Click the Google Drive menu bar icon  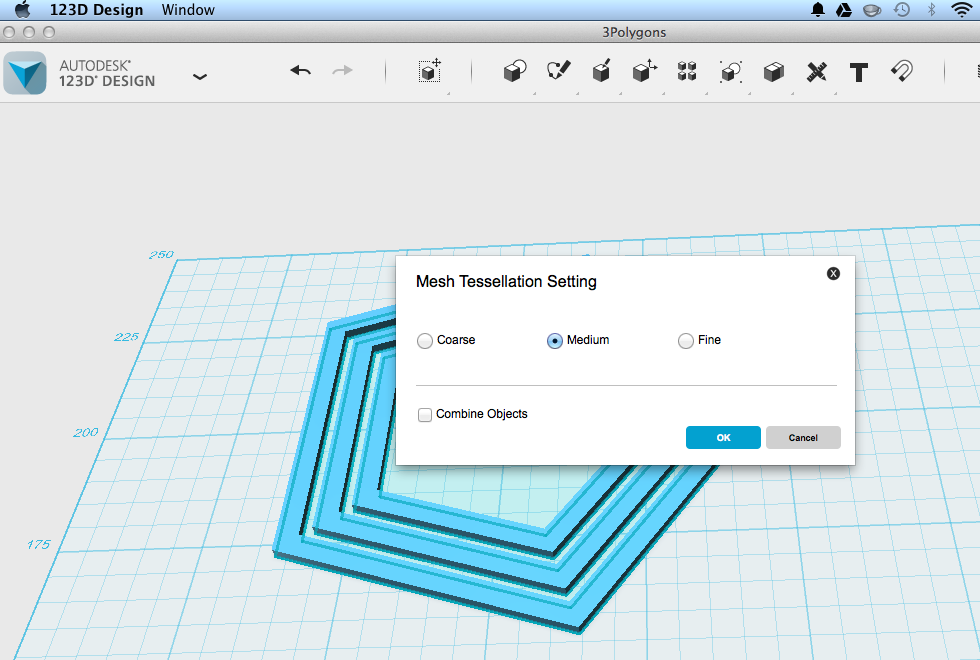pos(844,9)
